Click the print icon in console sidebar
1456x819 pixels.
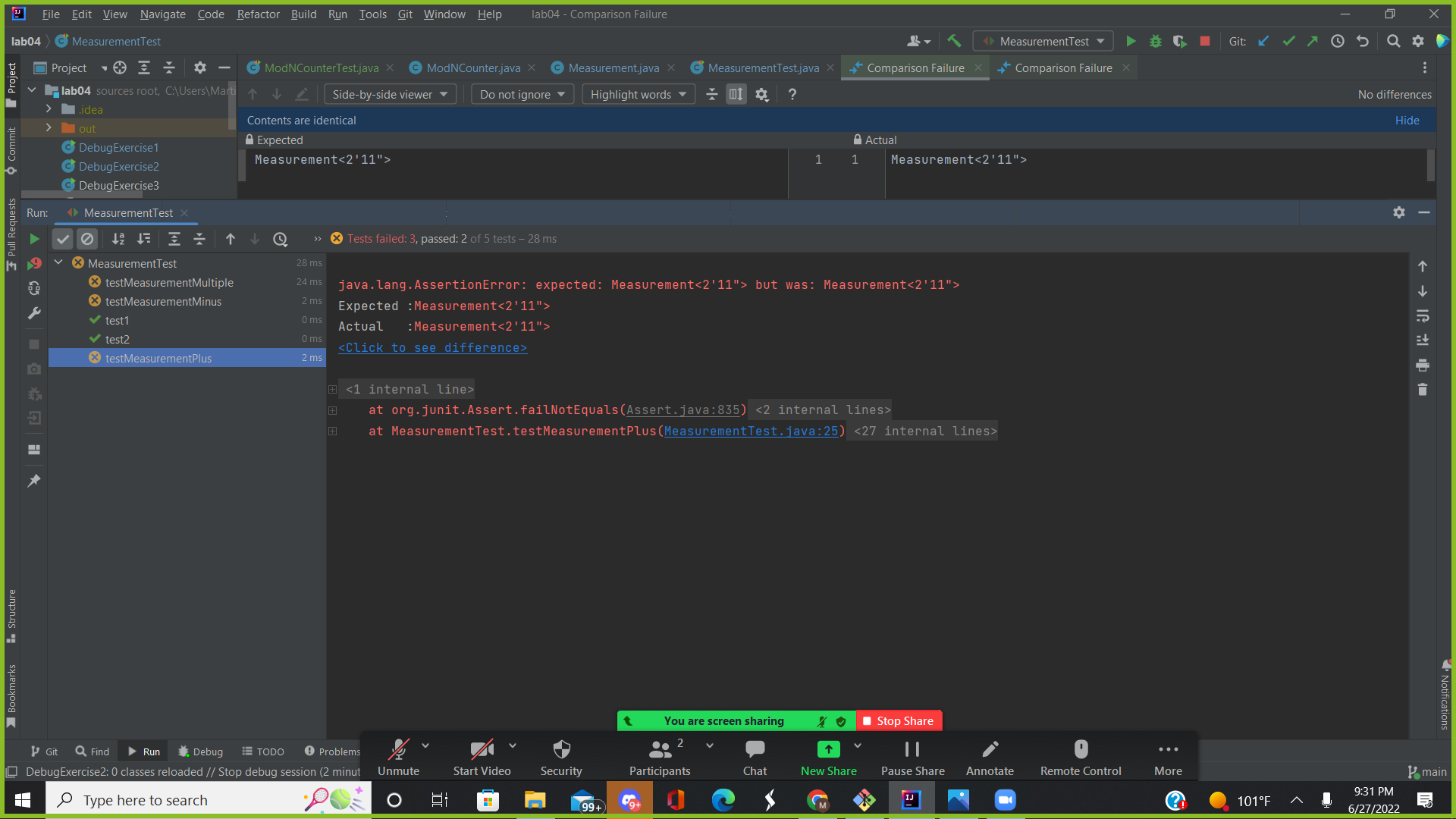(1423, 366)
